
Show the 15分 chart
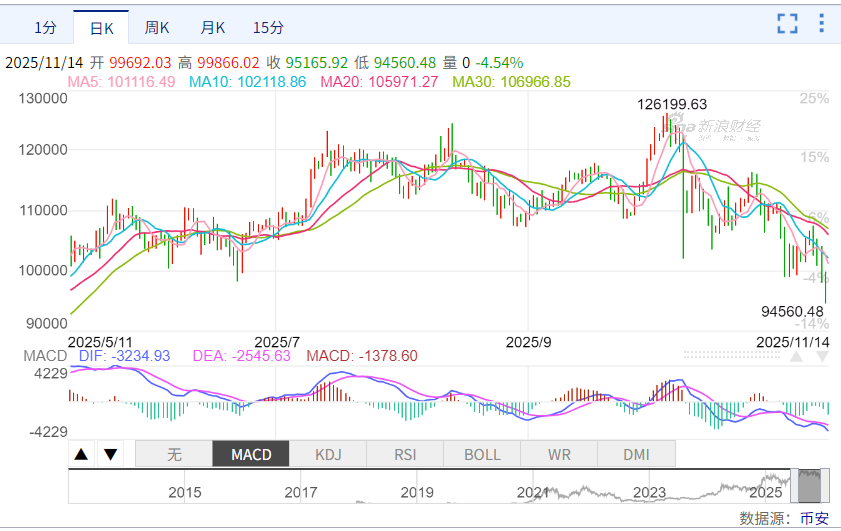(268, 27)
